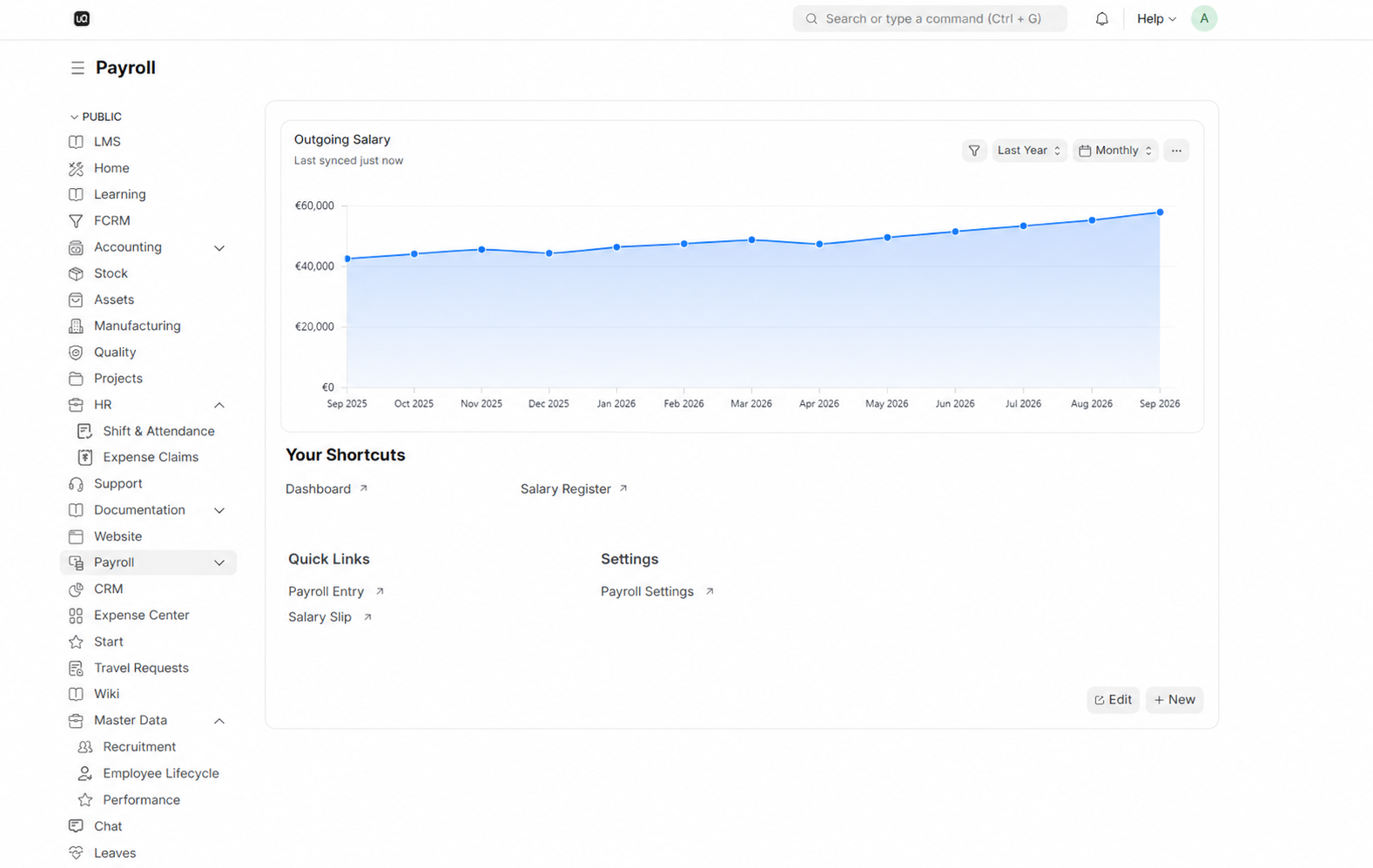Screen dimensions: 1373x868
Task: Open the Master Data sidebar item
Action: [131, 720]
